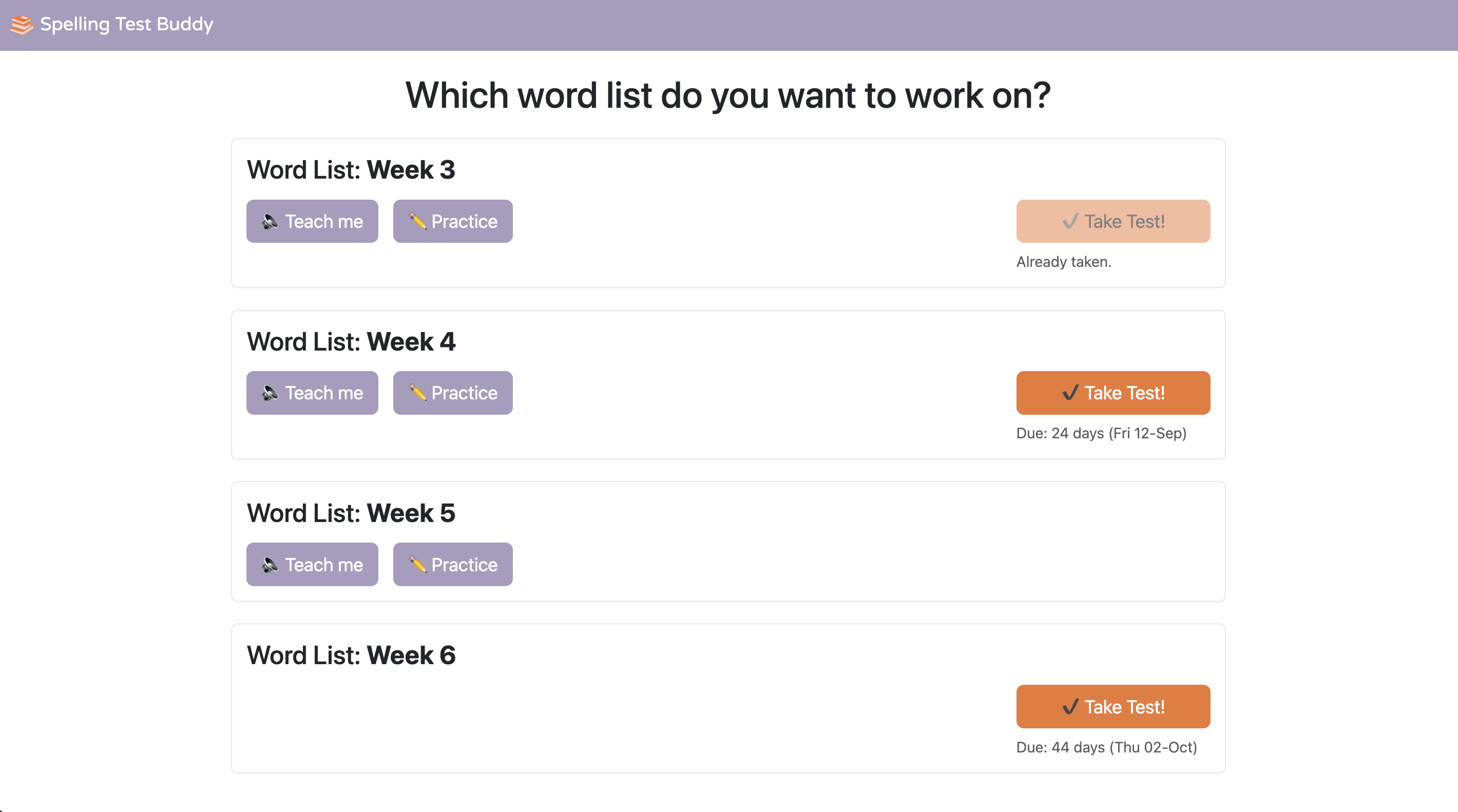The height and width of the screenshot is (812, 1458).
Task: Open Teach me for Week 5
Action: tap(312, 564)
